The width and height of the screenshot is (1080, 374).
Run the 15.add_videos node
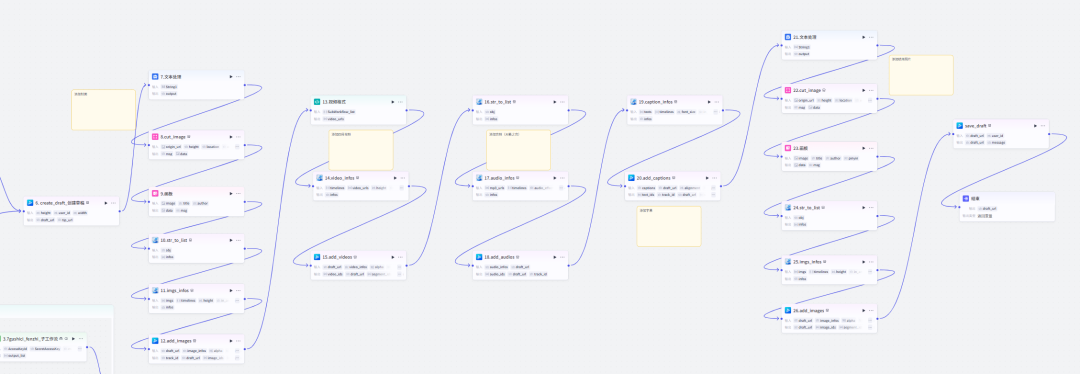[393, 257]
